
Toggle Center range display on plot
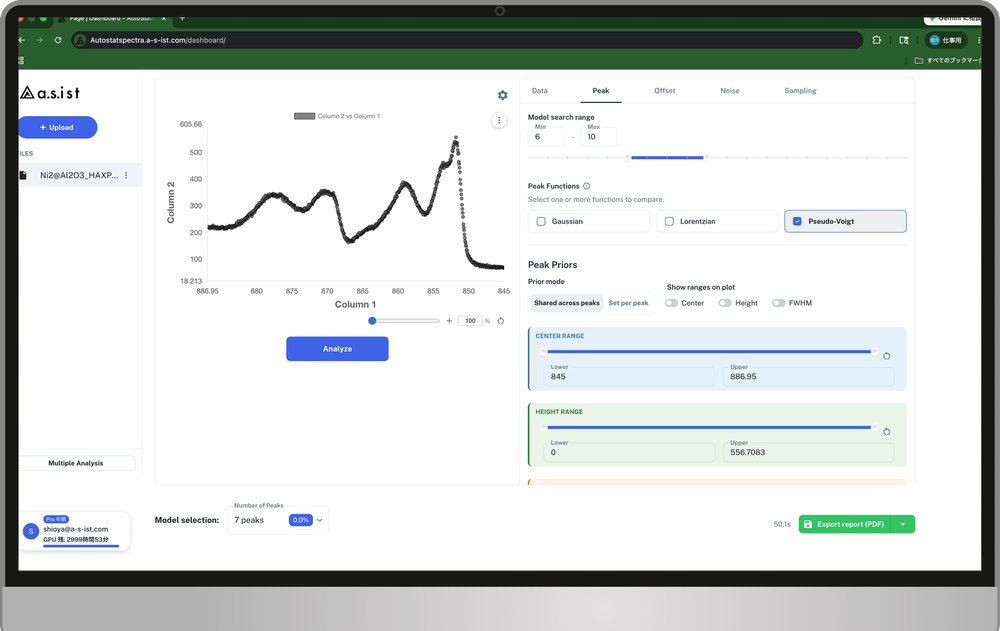[x=671, y=303]
